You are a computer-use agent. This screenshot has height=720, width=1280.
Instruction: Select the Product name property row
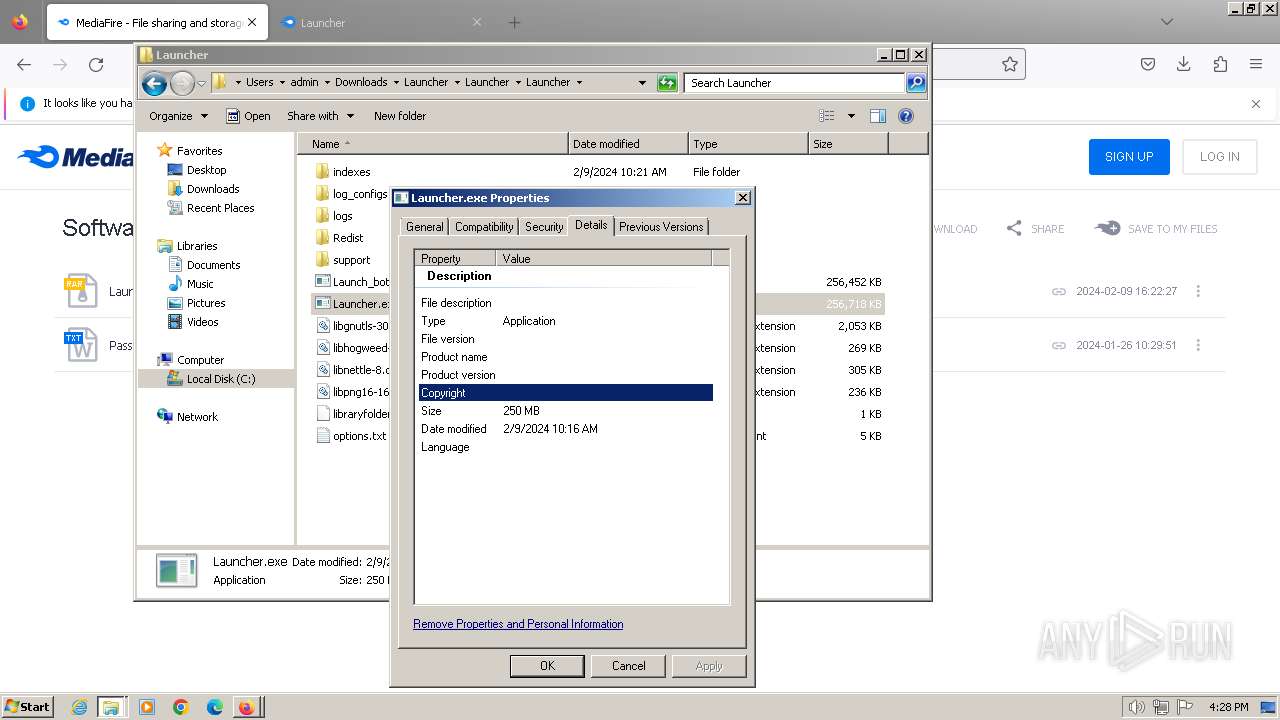565,357
